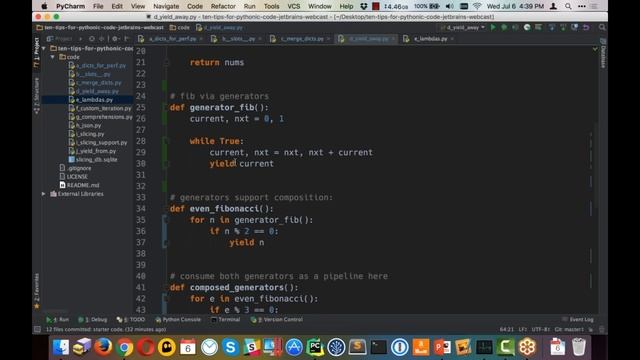640x360 pixels.
Task: Open Finder from the Dock
Action: pyautogui.click(x=61, y=347)
